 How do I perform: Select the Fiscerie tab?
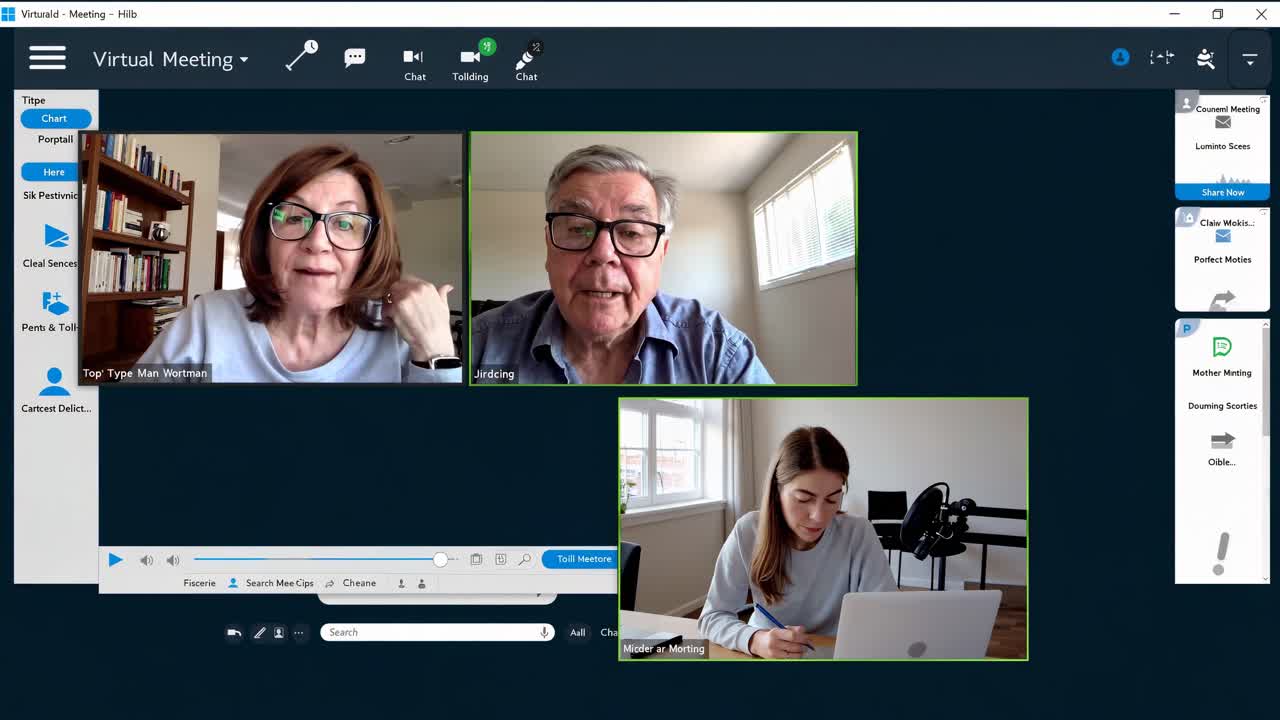(x=199, y=583)
